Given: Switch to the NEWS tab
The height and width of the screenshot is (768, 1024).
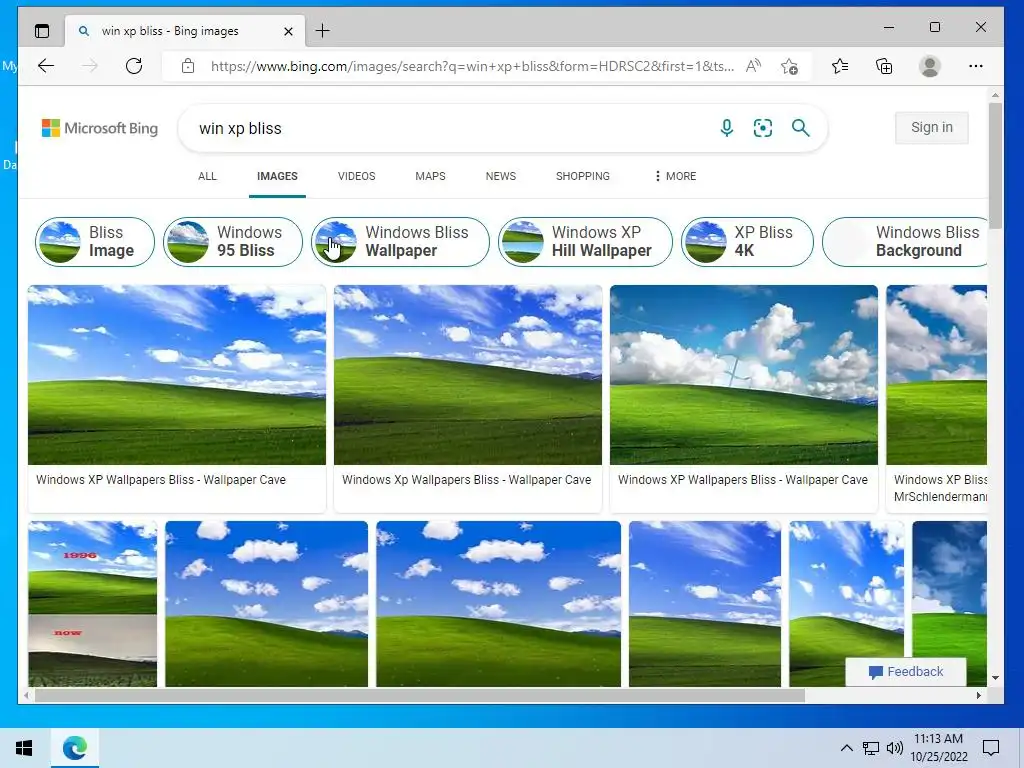Looking at the screenshot, I should tap(501, 176).
